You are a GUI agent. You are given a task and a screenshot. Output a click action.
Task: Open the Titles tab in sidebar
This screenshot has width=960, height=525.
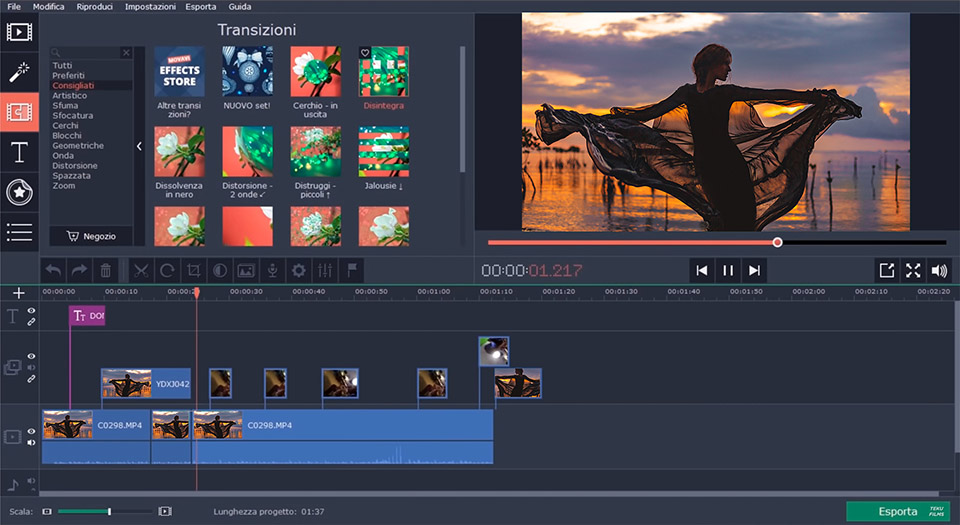19,152
